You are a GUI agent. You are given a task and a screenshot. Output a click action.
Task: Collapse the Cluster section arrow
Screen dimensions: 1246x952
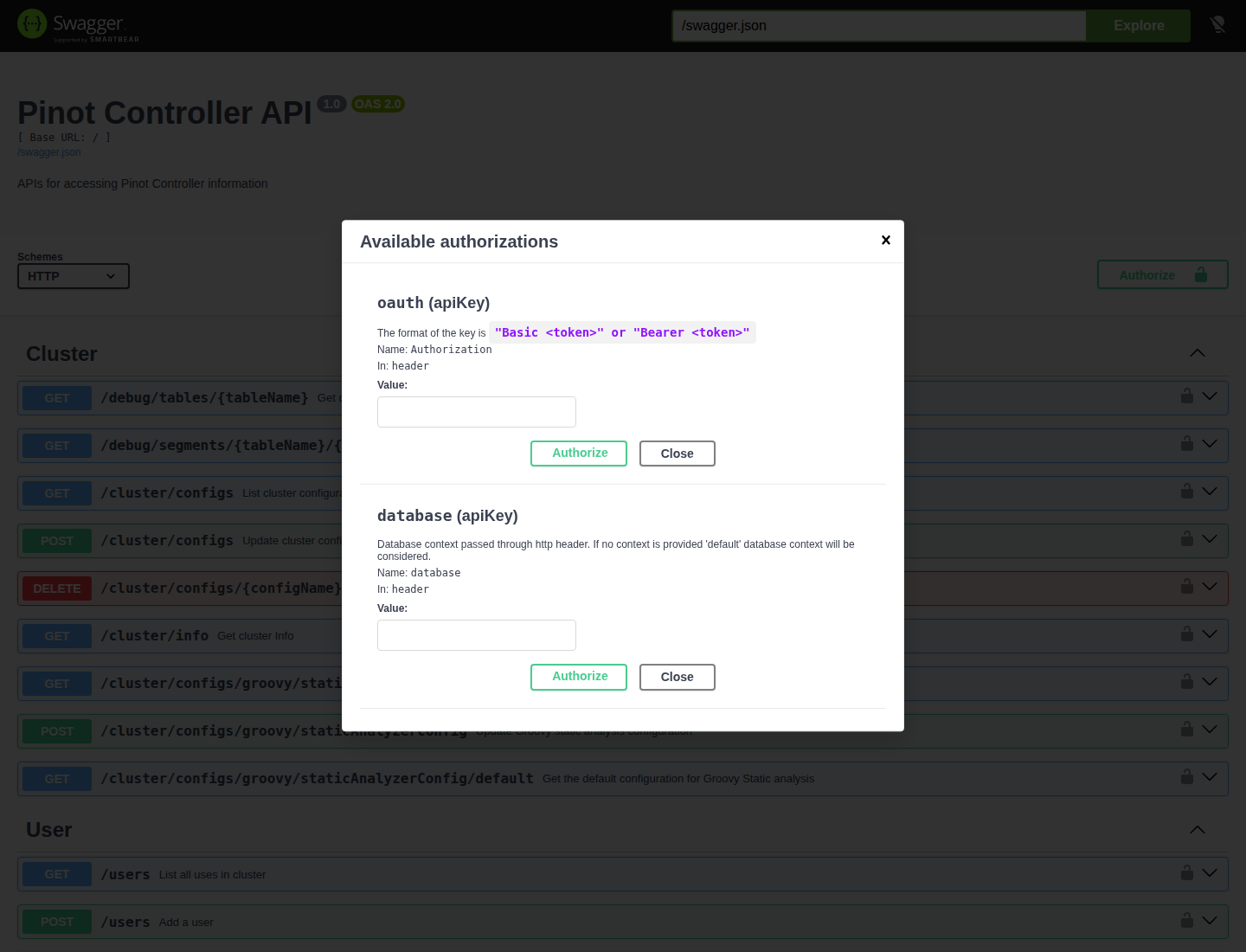[1198, 353]
